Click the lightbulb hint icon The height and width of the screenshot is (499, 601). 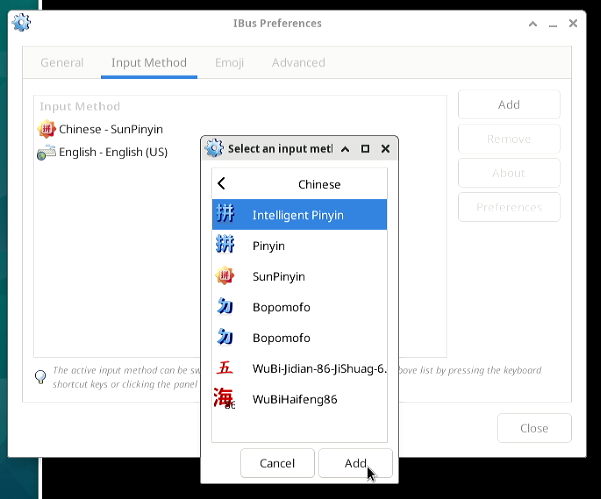41,377
